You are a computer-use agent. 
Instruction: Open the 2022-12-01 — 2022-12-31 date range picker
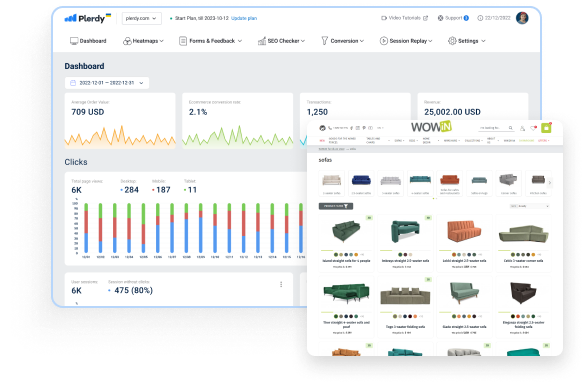107,83
